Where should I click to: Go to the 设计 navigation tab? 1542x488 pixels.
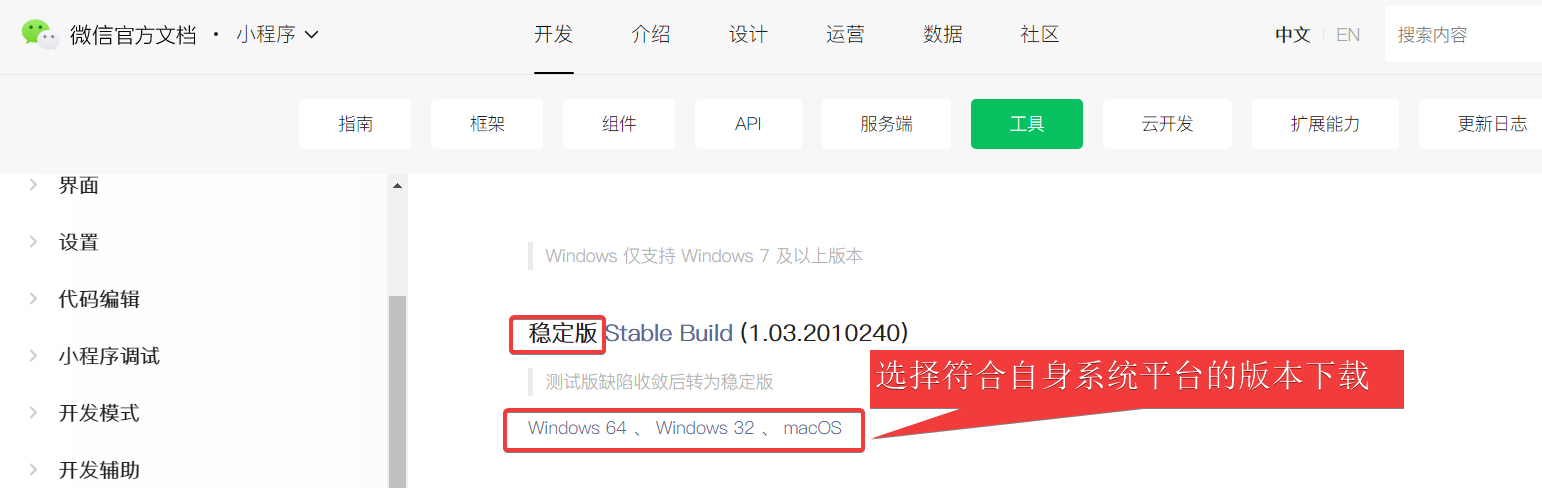tap(748, 34)
